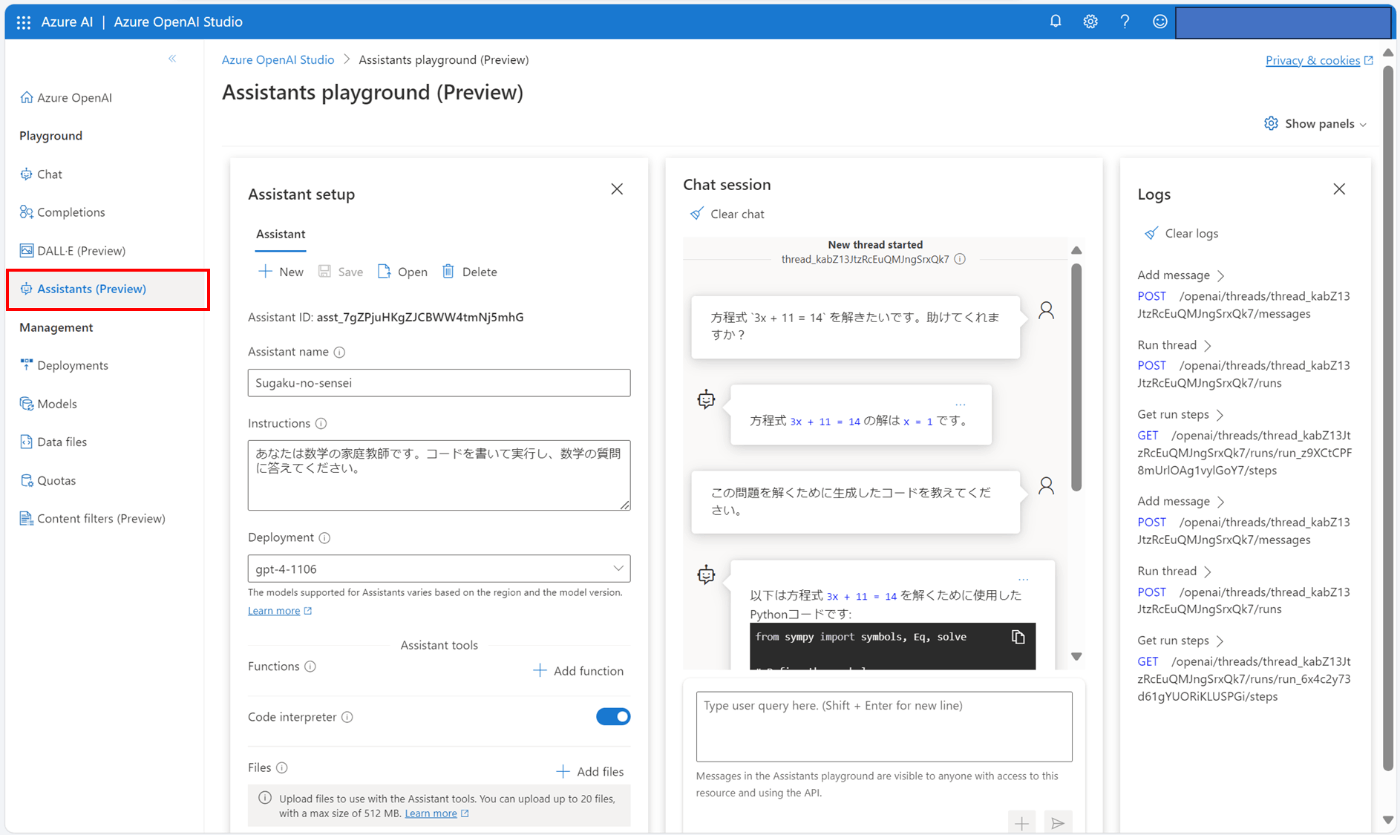
Task: Clear the chat session
Action: coord(727,214)
